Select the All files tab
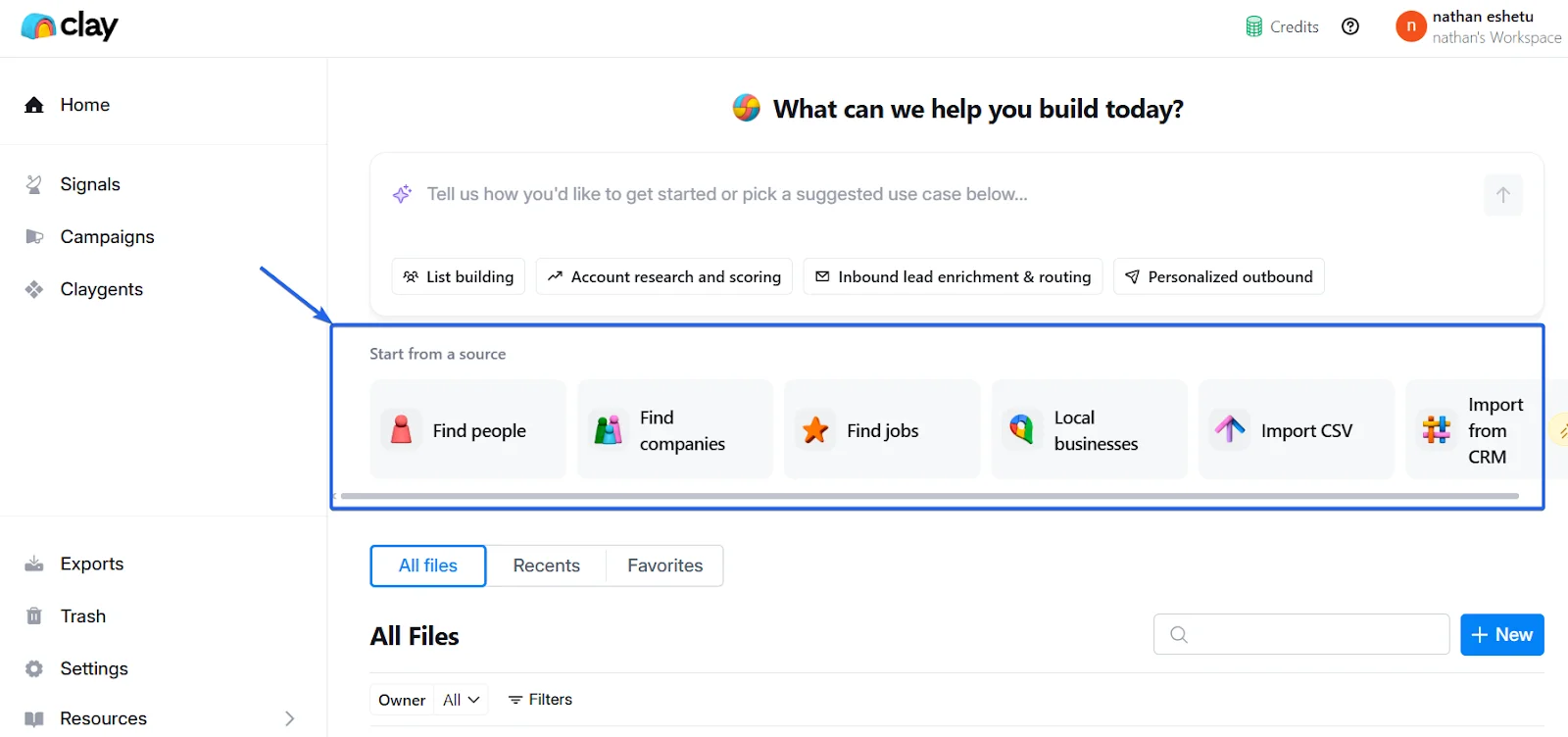Viewport: 1568px width, 737px height. pos(428,565)
